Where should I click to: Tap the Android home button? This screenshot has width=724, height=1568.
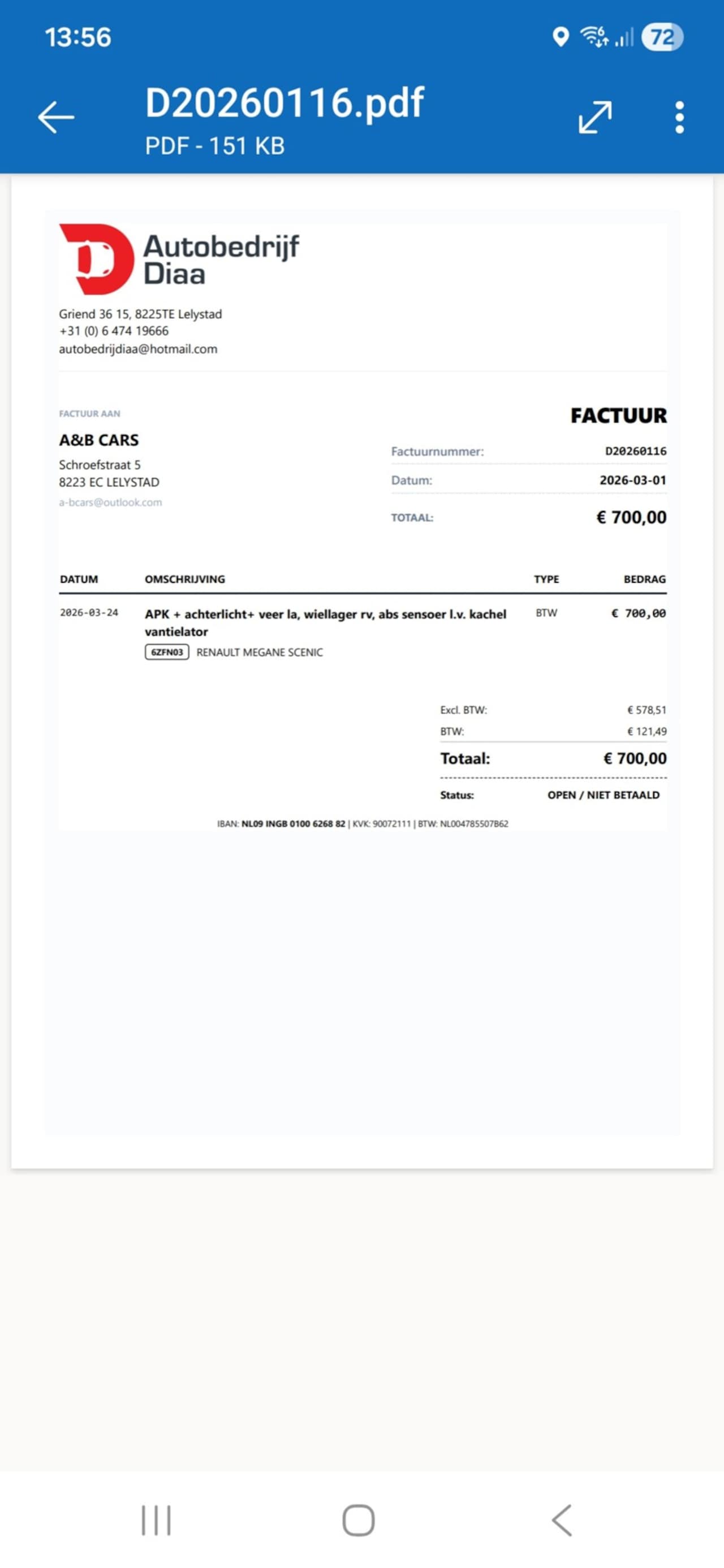pyautogui.click(x=359, y=1520)
